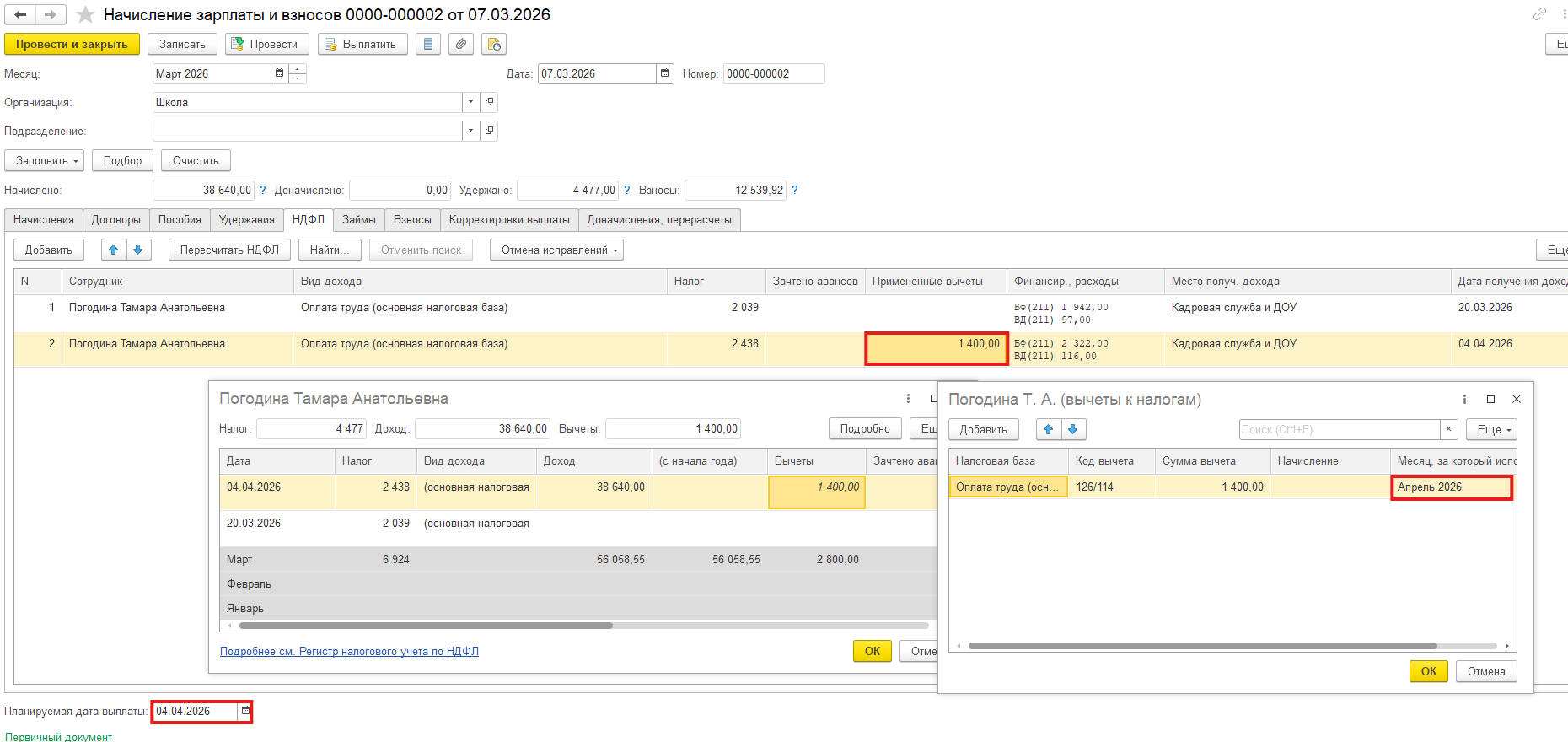1568x742 pixels.
Task: Post the document with Провести
Action: coord(266,44)
